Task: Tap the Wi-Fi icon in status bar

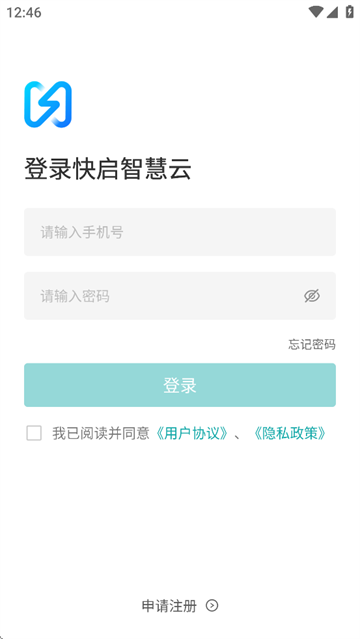Action: pos(316,12)
